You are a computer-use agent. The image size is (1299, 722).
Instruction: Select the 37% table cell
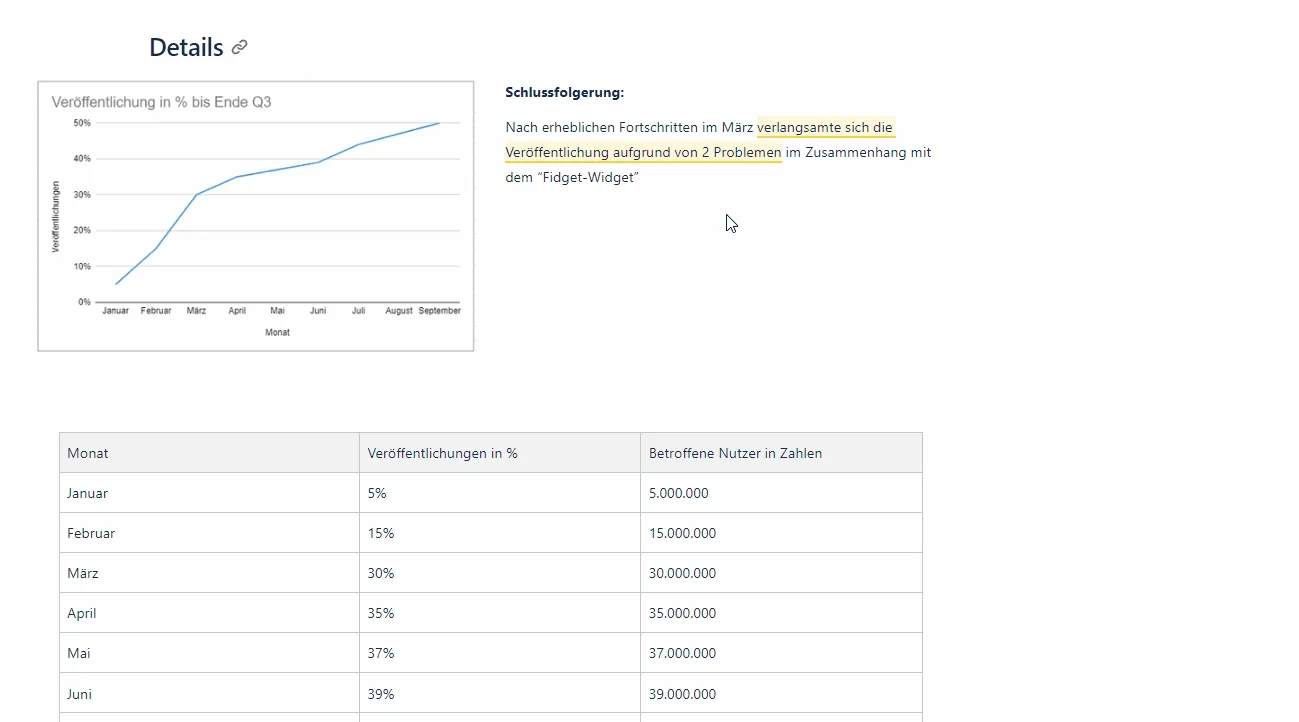(x=500, y=653)
